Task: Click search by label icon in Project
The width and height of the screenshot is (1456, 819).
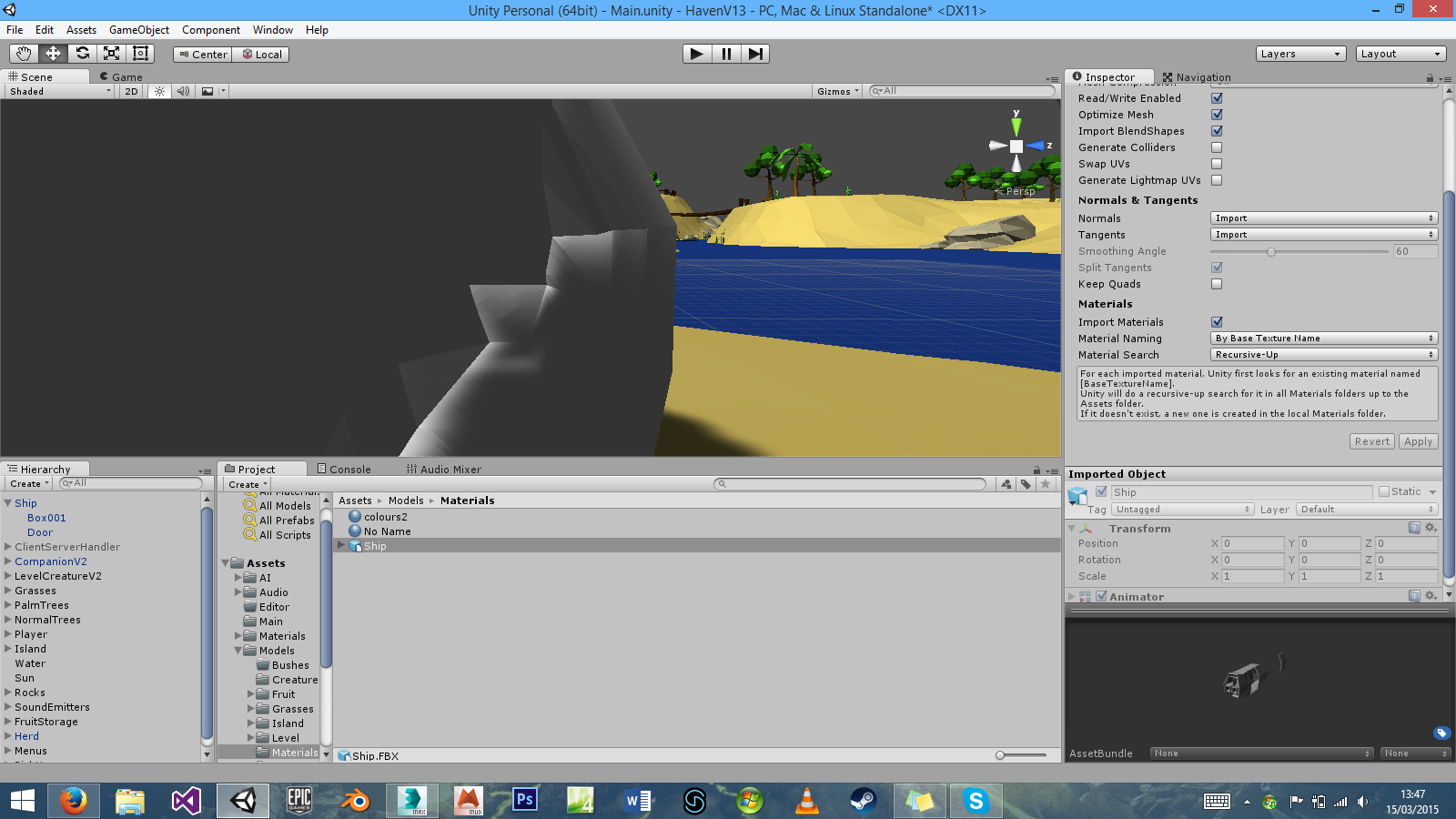Action: tap(1026, 484)
